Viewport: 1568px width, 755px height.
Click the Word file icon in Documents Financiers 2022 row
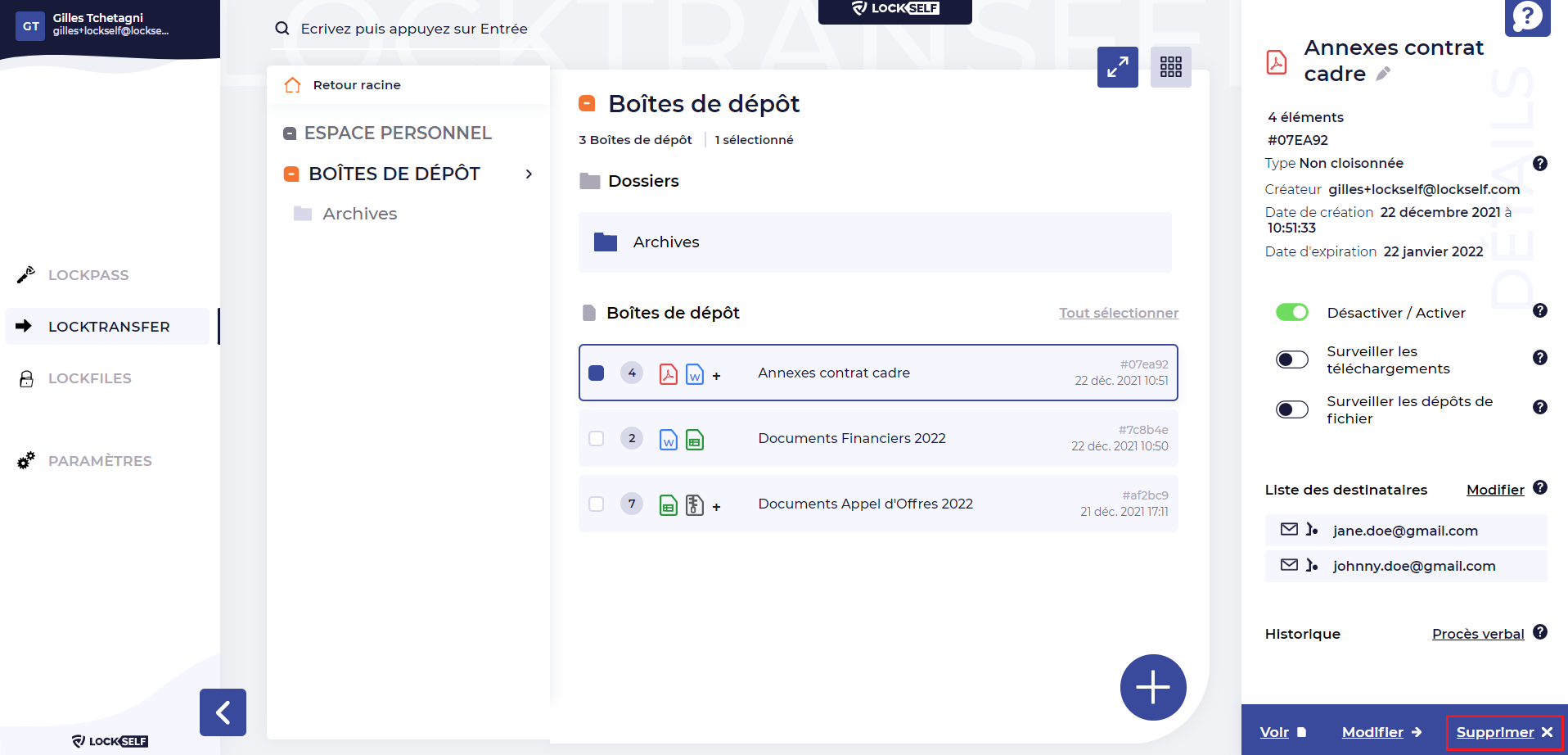click(669, 439)
